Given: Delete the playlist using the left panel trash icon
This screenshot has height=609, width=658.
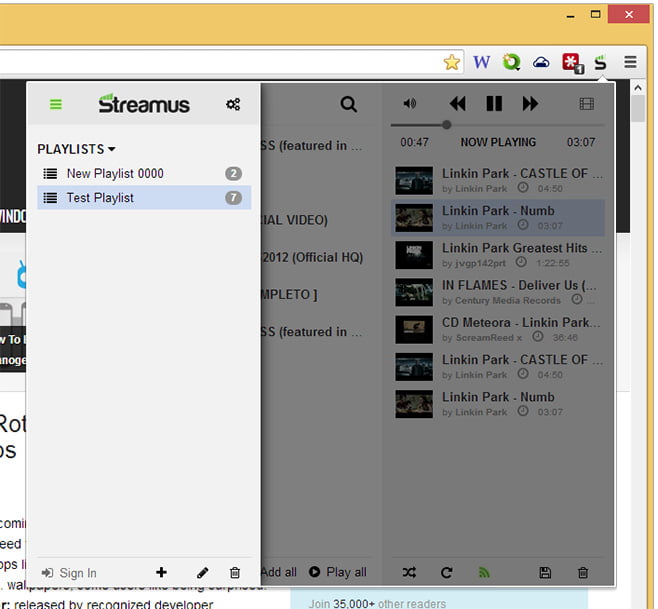Looking at the screenshot, I should (x=235, y=573).
